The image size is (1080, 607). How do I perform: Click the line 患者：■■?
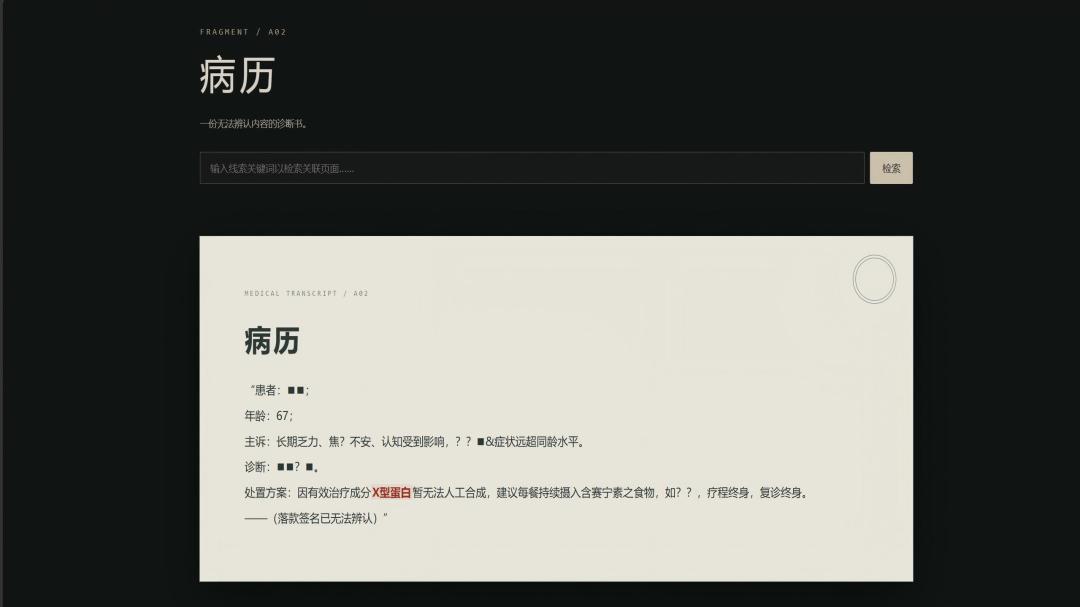click(x=280, y=390)
